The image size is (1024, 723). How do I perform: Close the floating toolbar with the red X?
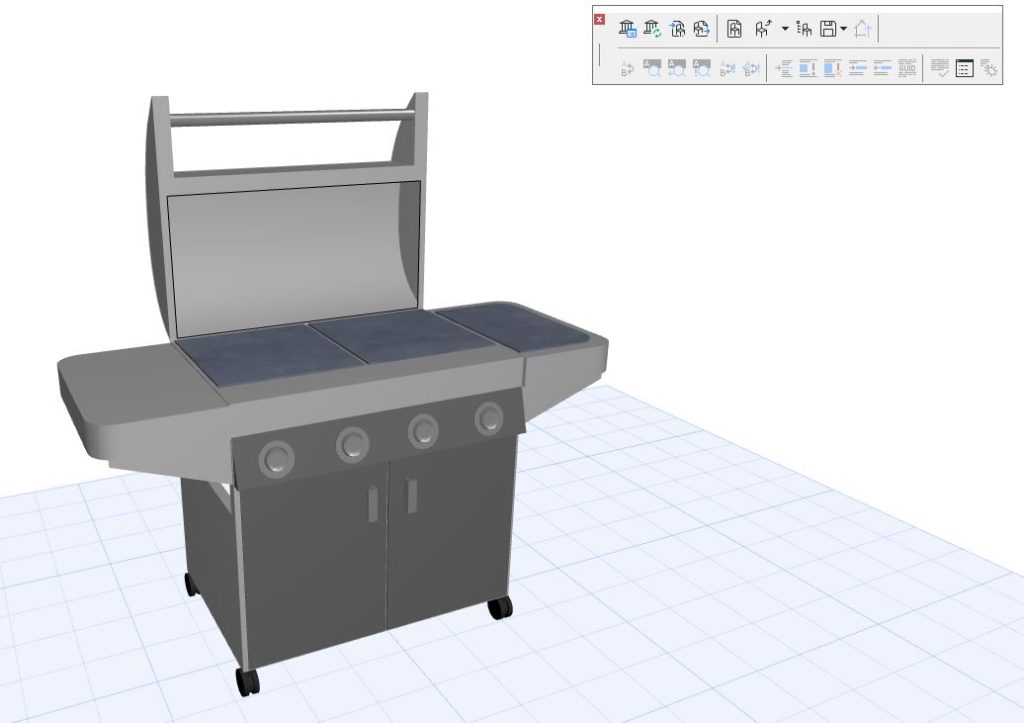click(x=599, y=19)
